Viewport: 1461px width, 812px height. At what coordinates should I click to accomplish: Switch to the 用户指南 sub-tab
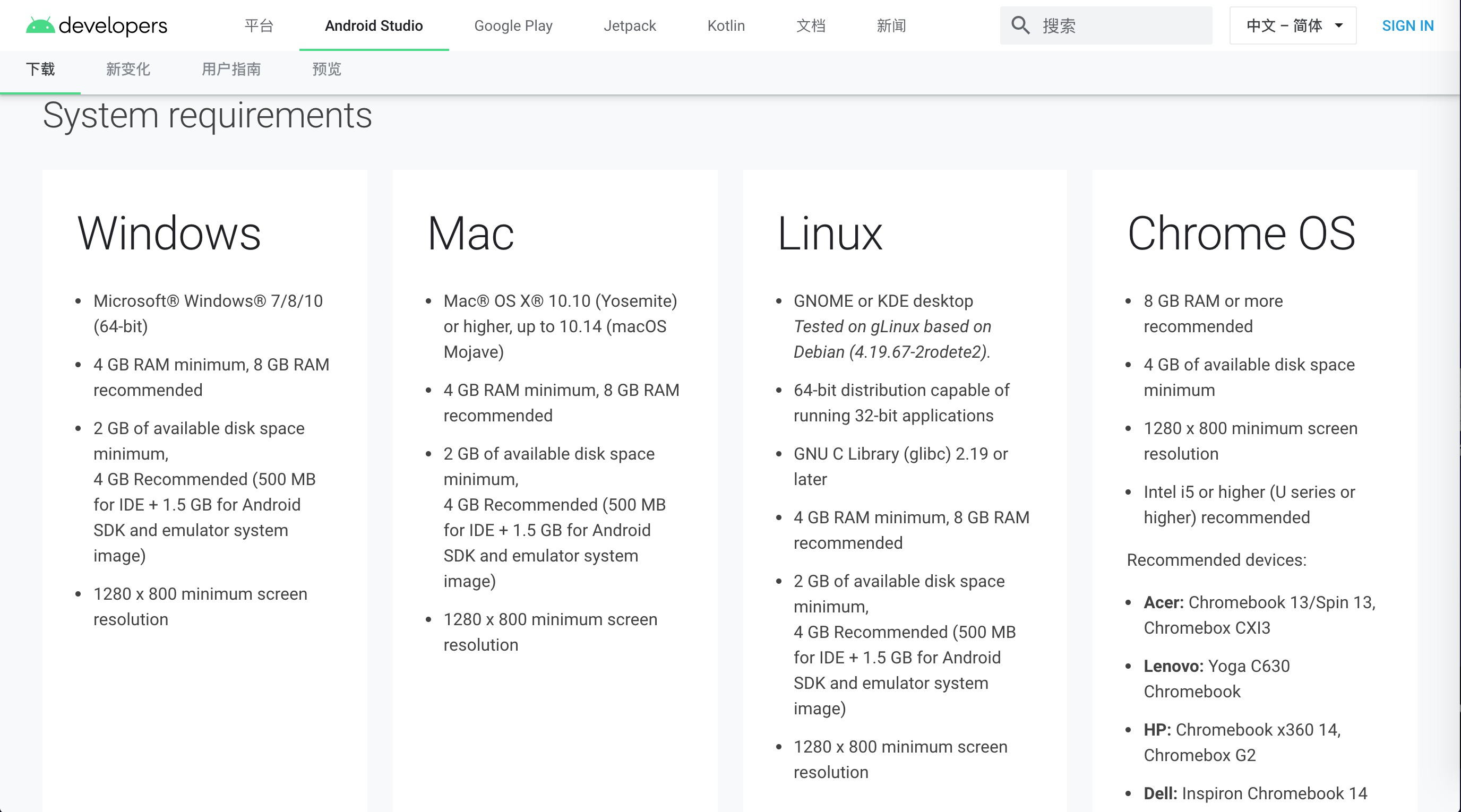click(x=231, y=69)
